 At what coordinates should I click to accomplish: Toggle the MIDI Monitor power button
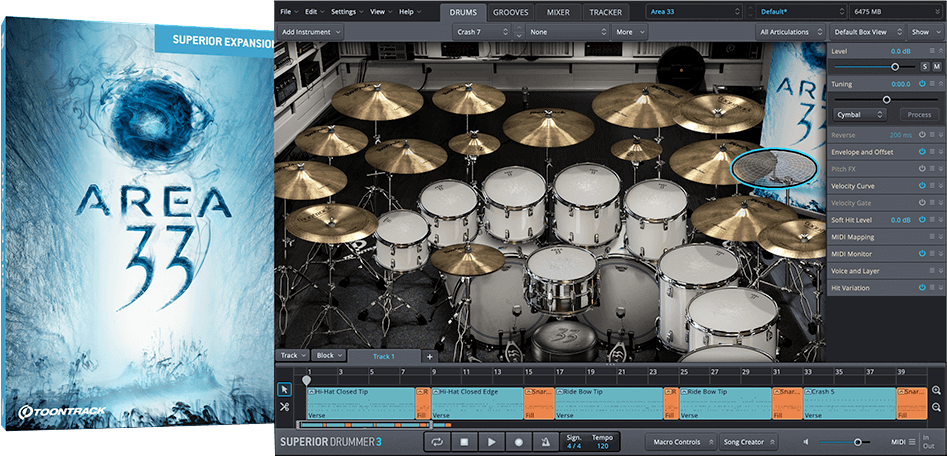tap(922, 254)
